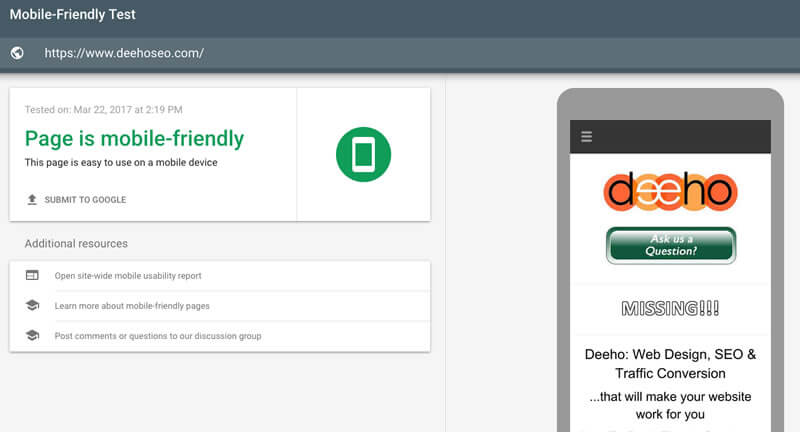
Task: Click Mobile-Friendly Test title
Action: (x=72, y=14)
